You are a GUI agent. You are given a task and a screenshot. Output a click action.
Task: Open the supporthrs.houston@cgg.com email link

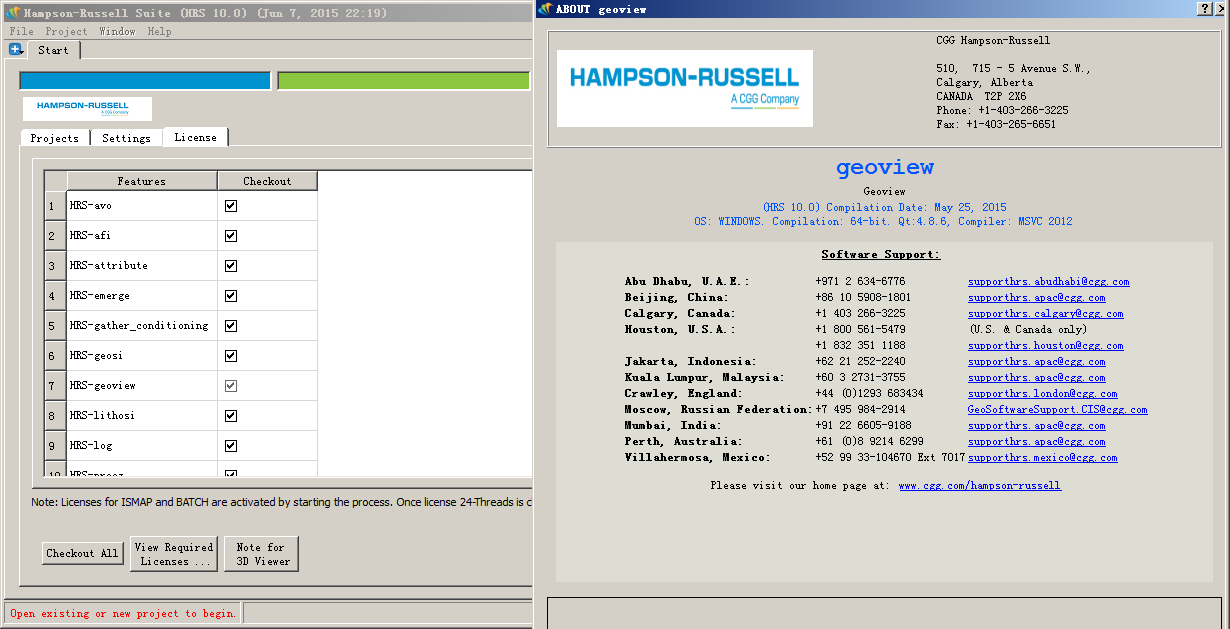(x=1045, y=346)
